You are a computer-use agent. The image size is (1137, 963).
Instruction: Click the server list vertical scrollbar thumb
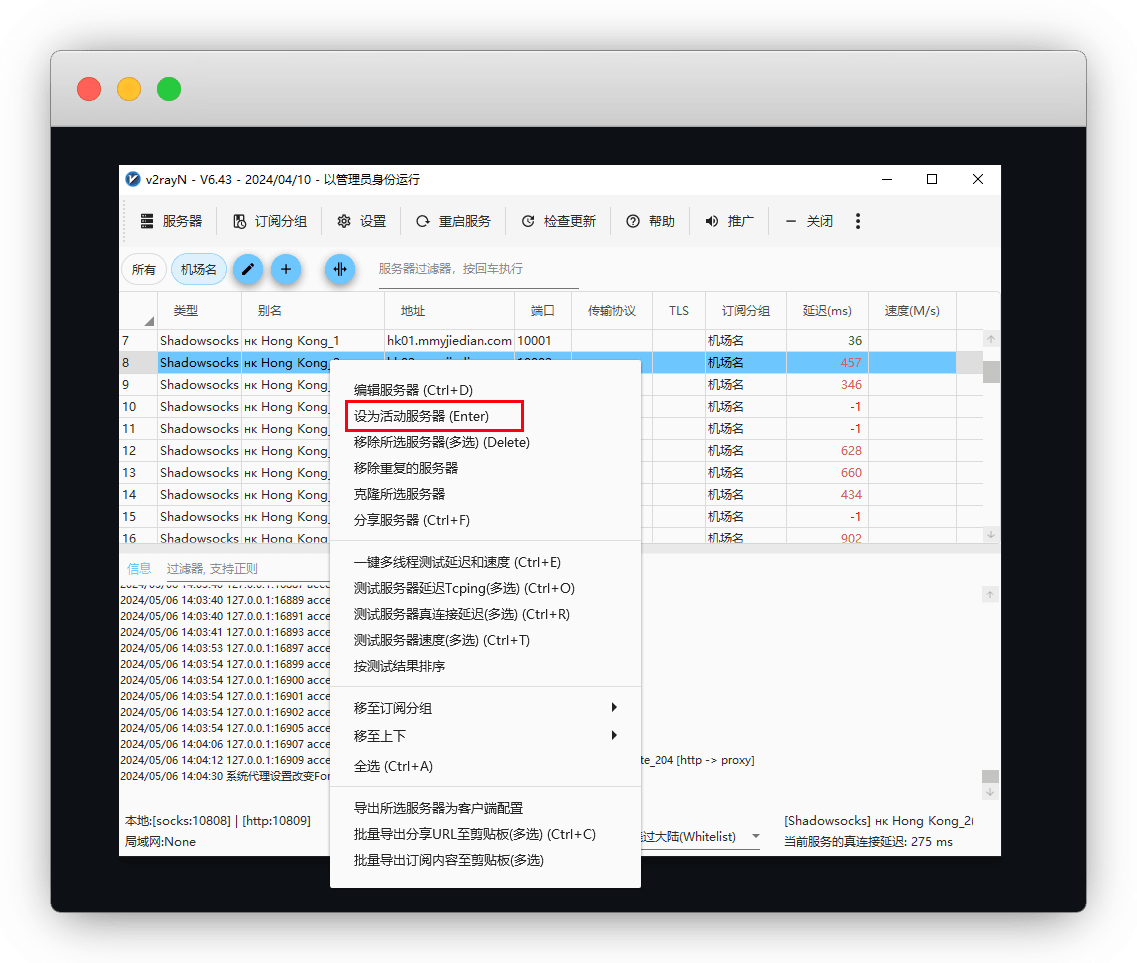click(x=991, y=372)
